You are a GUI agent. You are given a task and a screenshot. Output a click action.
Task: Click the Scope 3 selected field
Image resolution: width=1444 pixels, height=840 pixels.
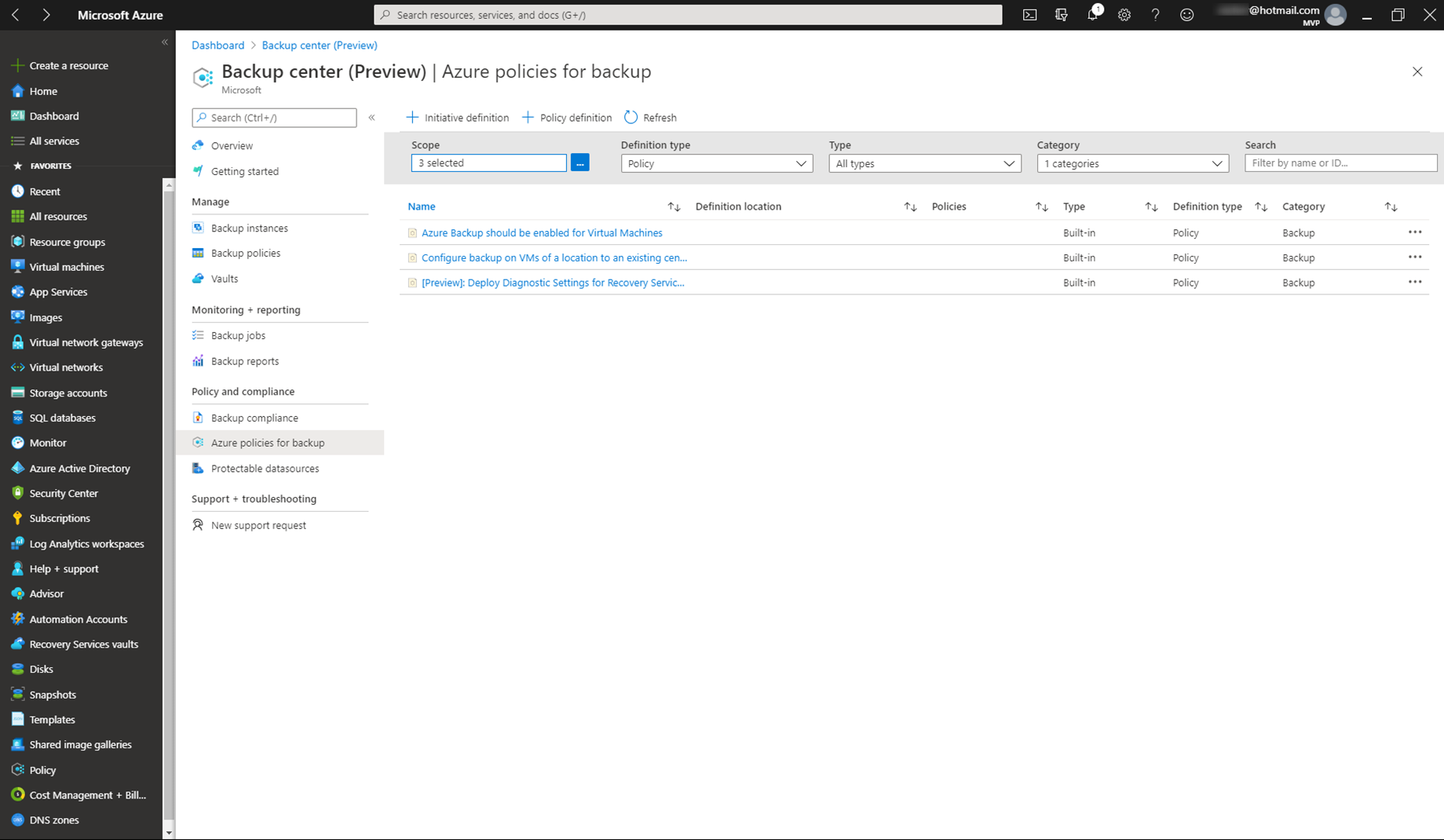pyautogui.click(x=489, y=163)
